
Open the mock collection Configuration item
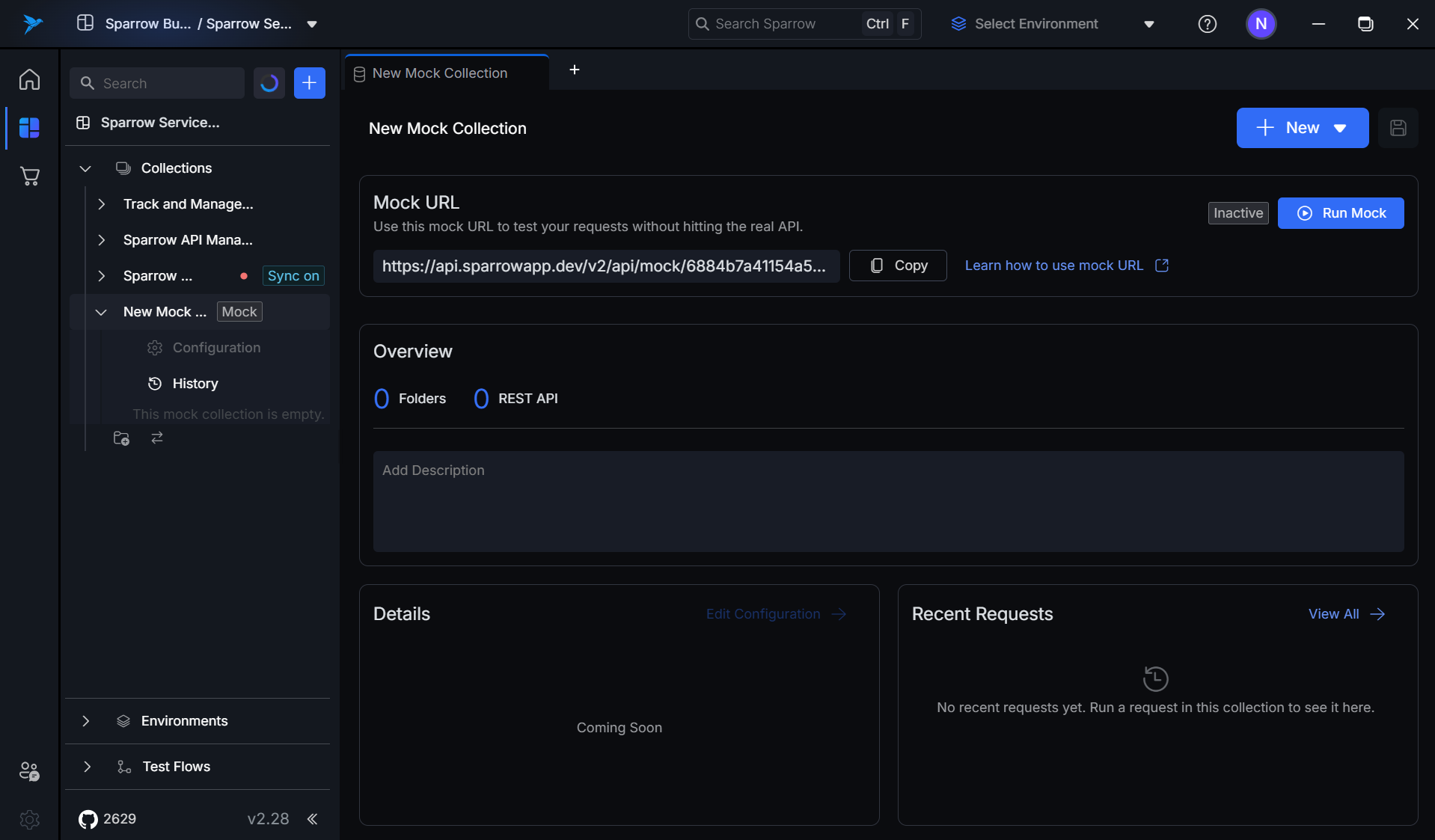click(x=216, y=348)
